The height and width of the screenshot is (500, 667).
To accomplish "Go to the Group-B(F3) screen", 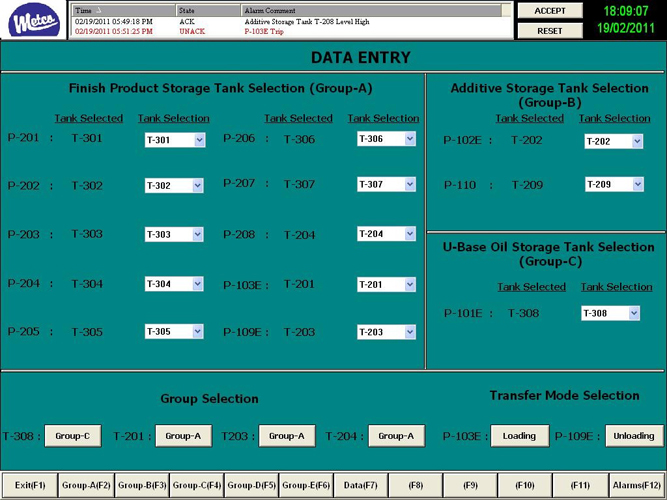I will 142,486.
